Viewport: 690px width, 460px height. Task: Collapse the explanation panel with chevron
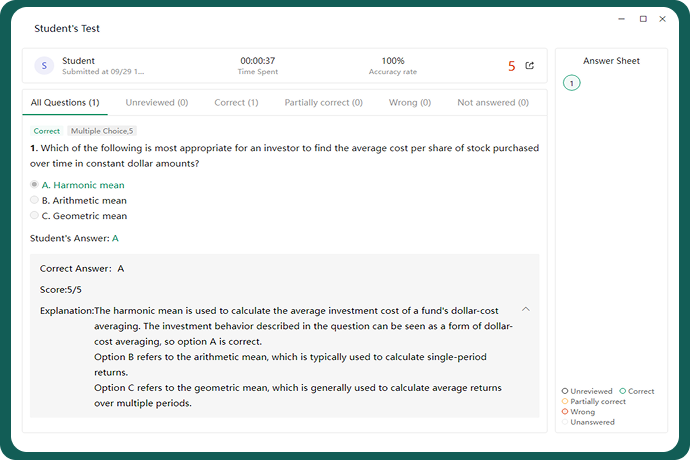click(526, 309)
